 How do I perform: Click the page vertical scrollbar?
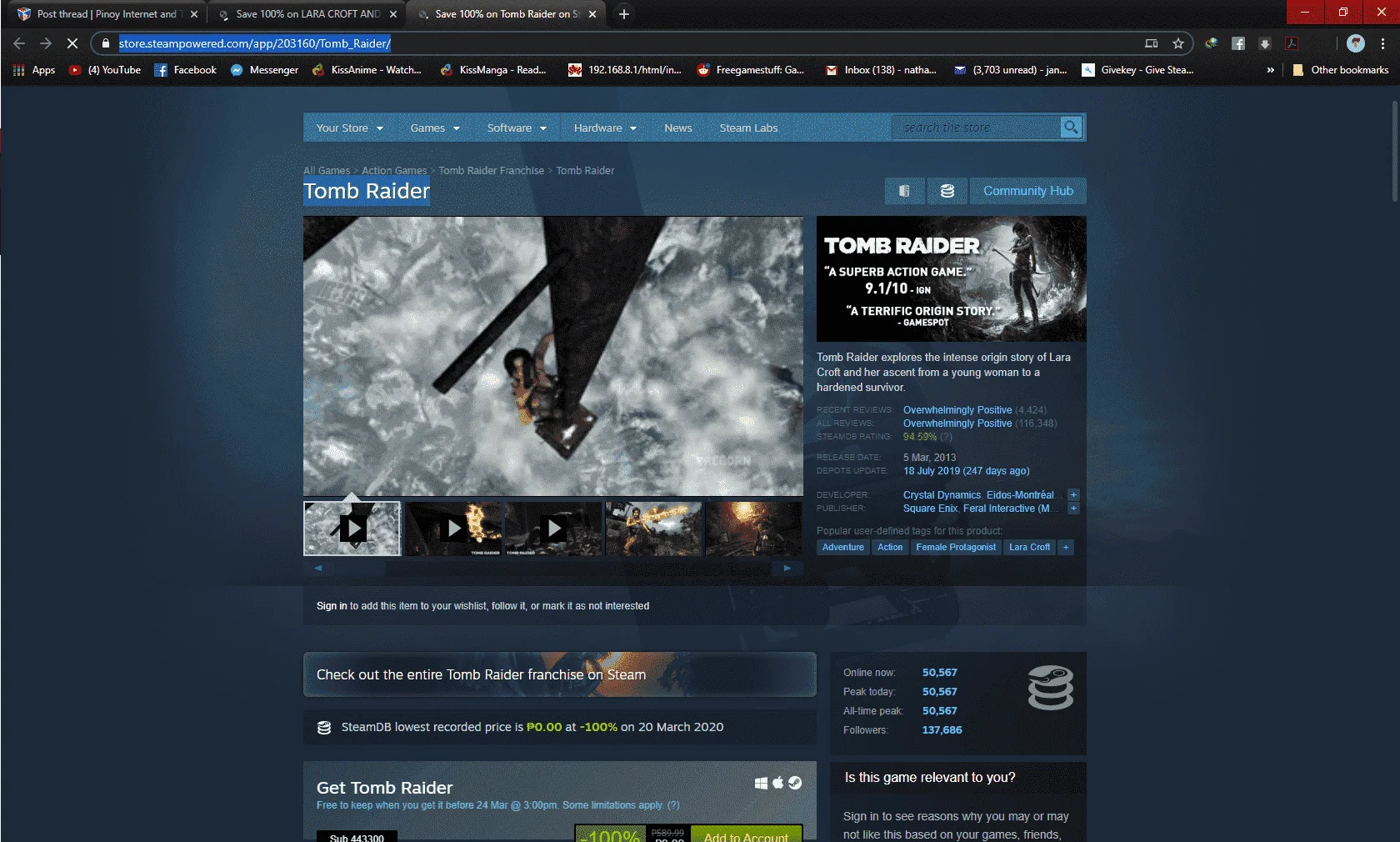[1394, 151]
